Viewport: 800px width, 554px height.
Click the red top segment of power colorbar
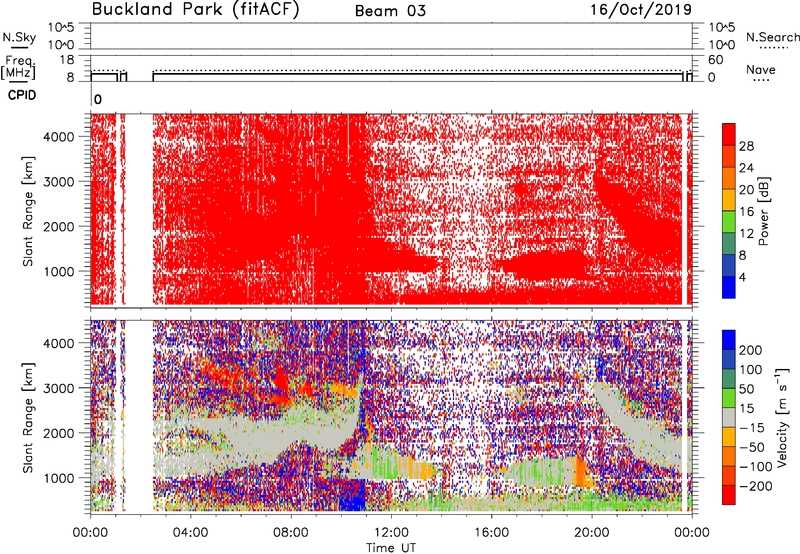(729, 134)
